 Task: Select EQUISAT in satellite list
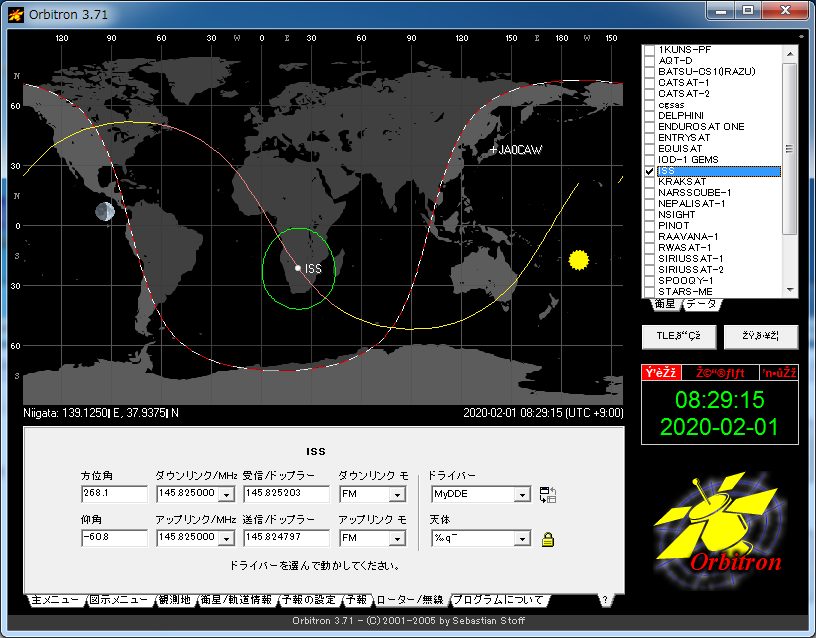tap(680, 149)
